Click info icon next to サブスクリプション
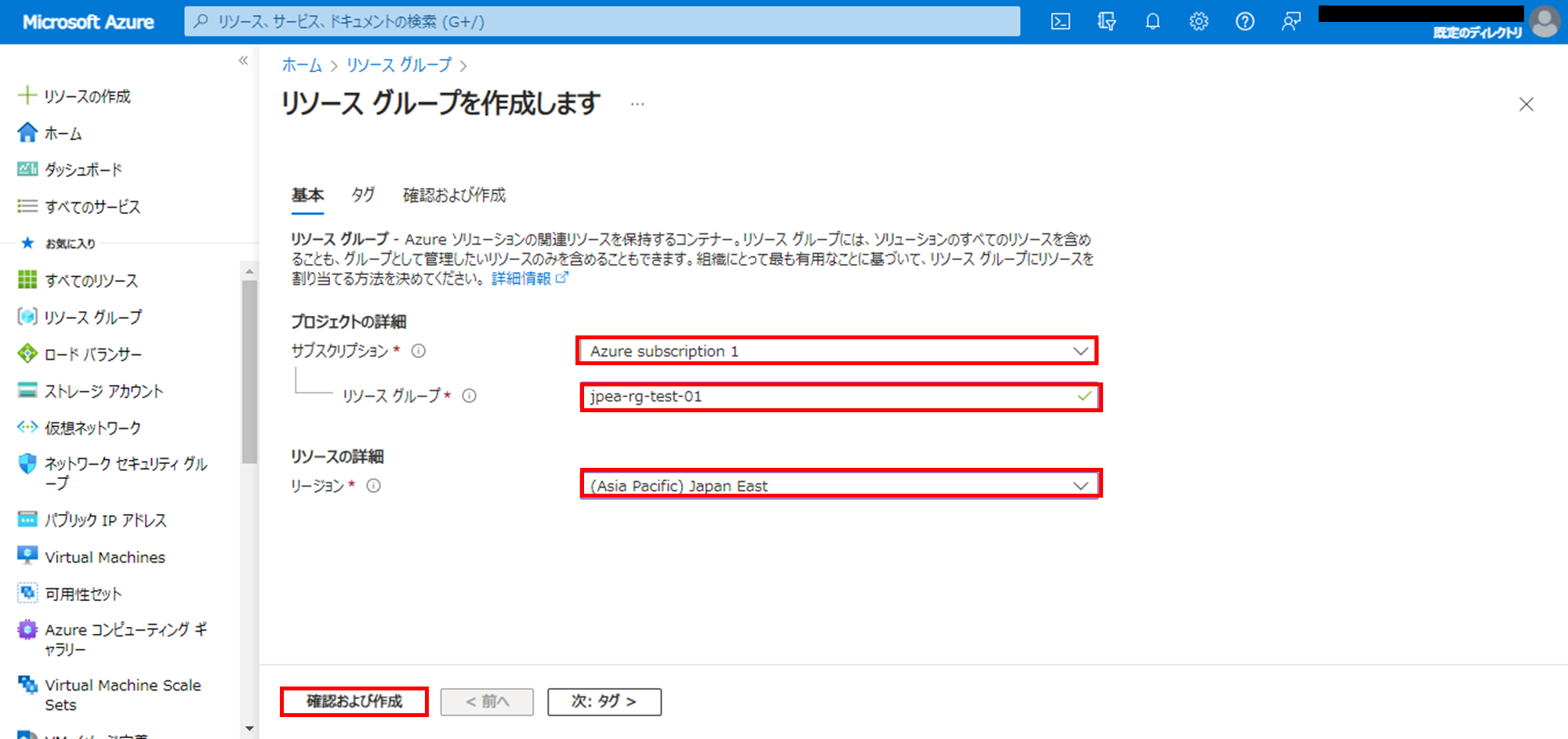This screenshot has height=739, width=1568. point(419,351)
